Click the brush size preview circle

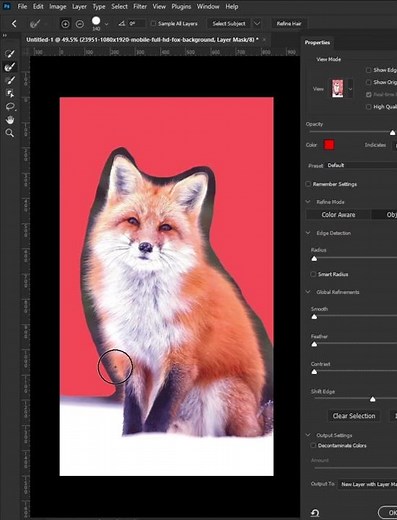point(96,21)
